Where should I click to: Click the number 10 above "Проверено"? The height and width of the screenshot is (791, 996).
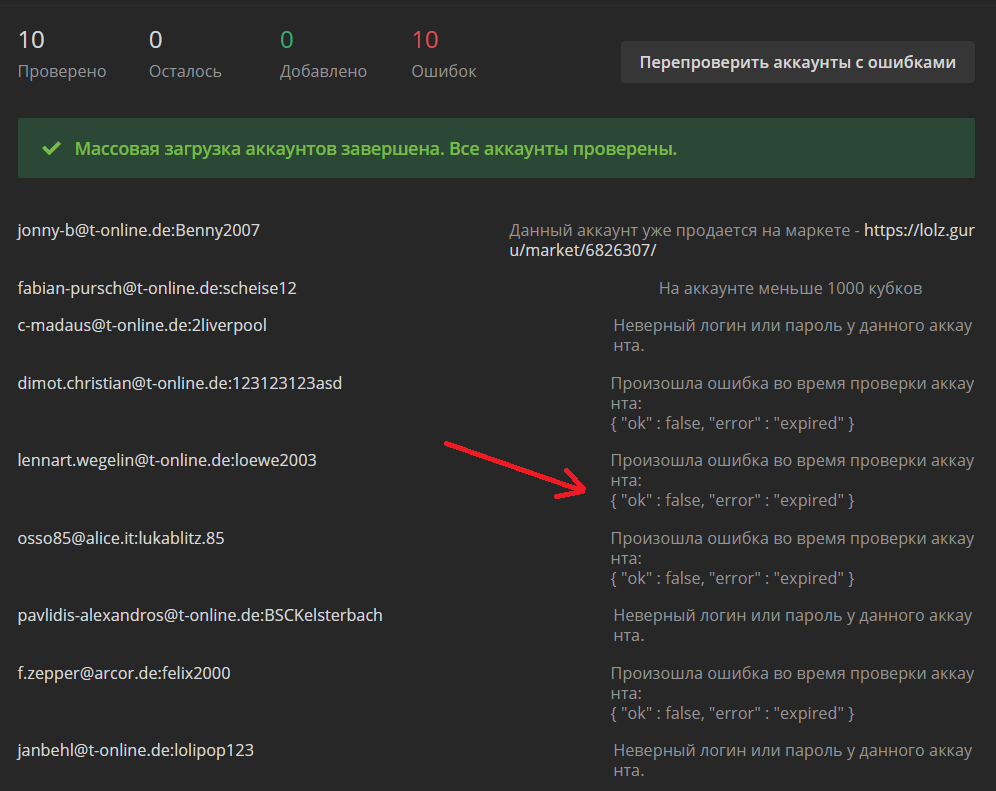(x=31, y=40)
